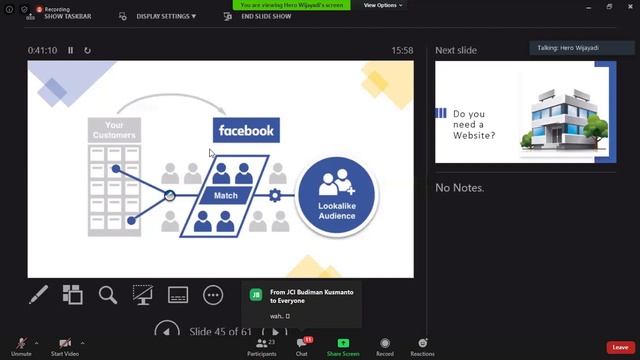Click the Next slide thumbnail preview
The image size is (640, 360).
(x=526, y=112)
